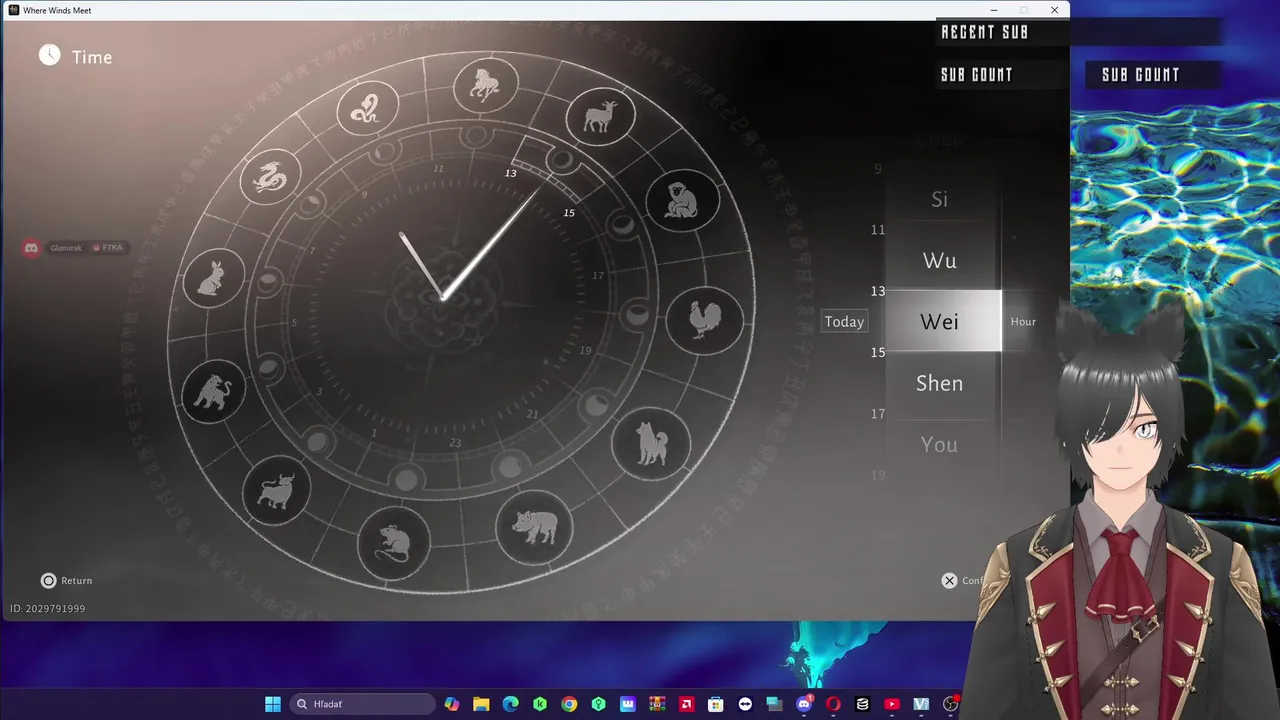Screen dimensions: 1280x720
Task: Click the Tiger zodiac icon on the dial
Action: 213,391
